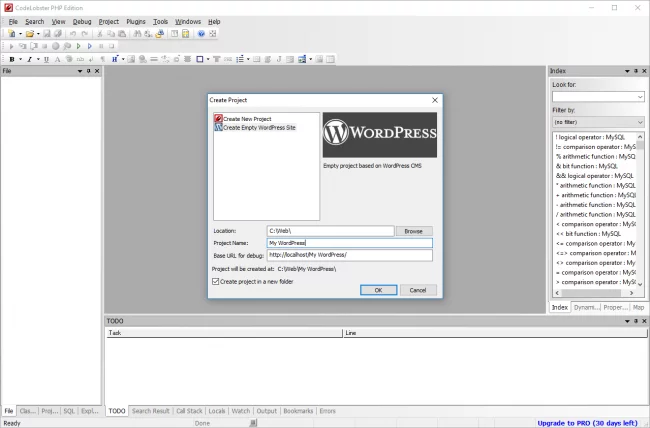The height and width of the screenshot is (428, 650).
Task: Click the Project Name input field
Action: pyautogui.click(x=349, y=243)
